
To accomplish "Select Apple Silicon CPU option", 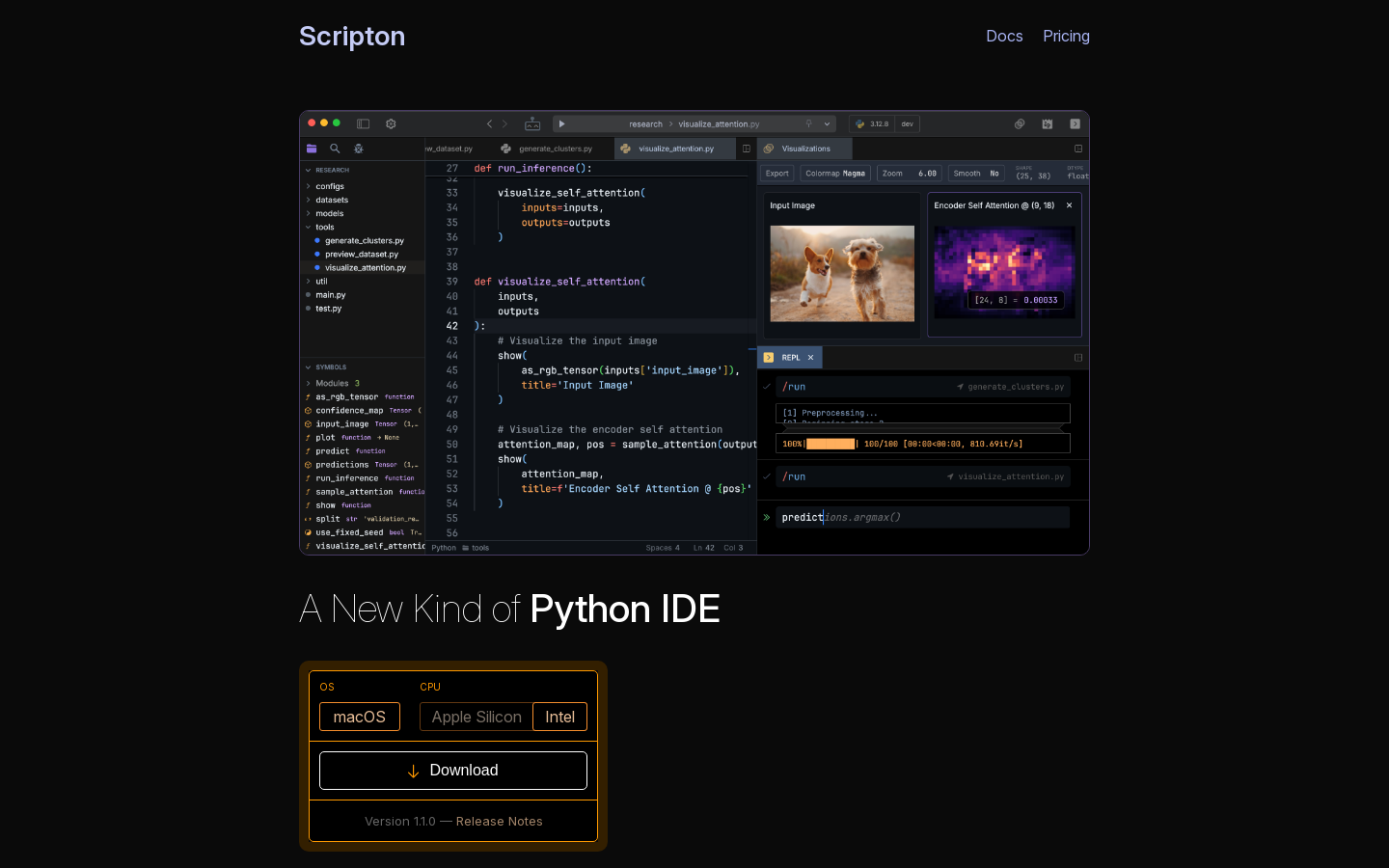I will point(477,717).
